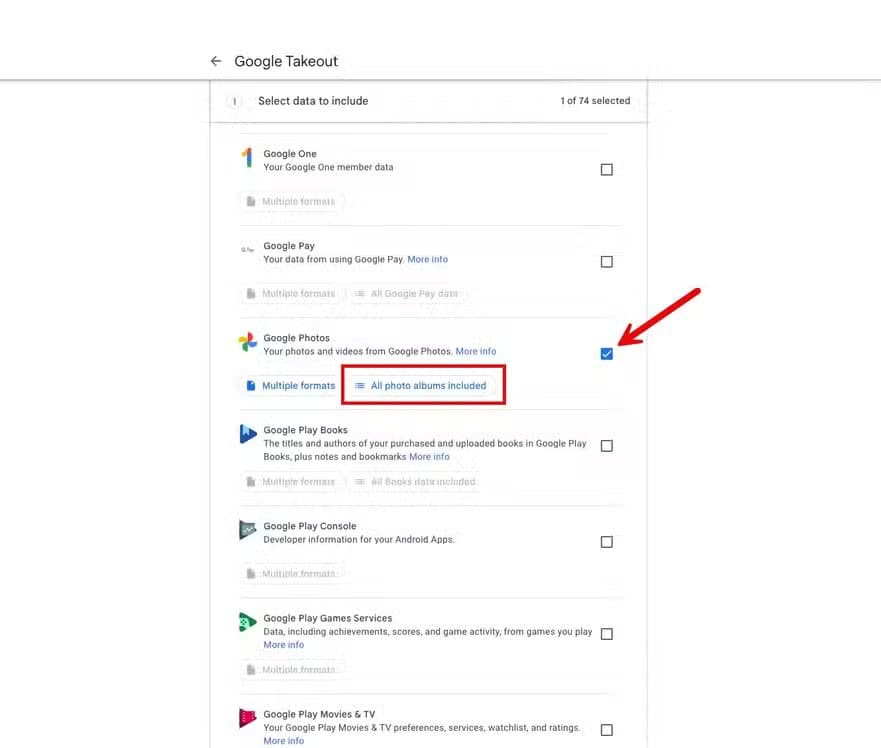The height and width of the screenshot is (748, 881).
Task: Open More info for Google Play Games Services
Action: coord(284,645)
